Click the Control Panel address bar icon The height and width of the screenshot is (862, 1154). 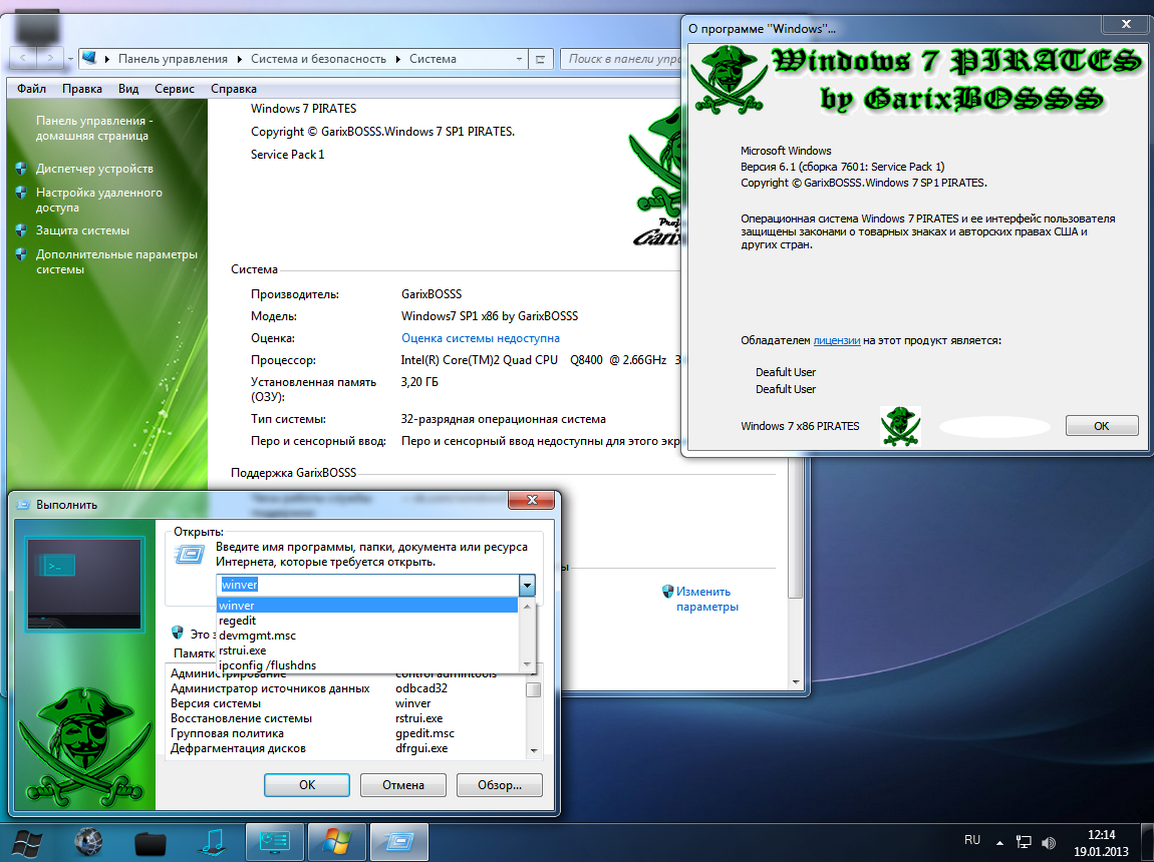tap(90, 57)
